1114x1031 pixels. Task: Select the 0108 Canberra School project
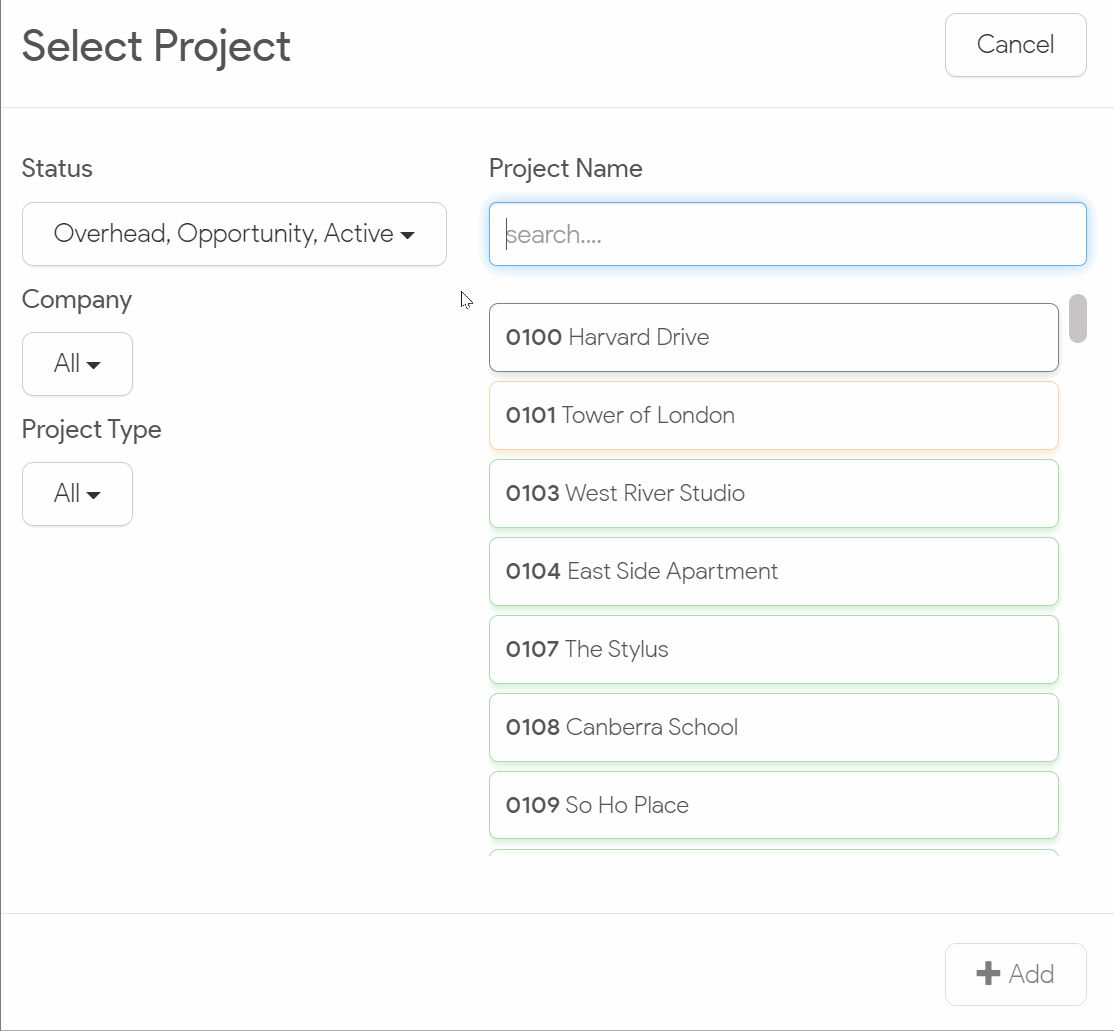point(773,728)
